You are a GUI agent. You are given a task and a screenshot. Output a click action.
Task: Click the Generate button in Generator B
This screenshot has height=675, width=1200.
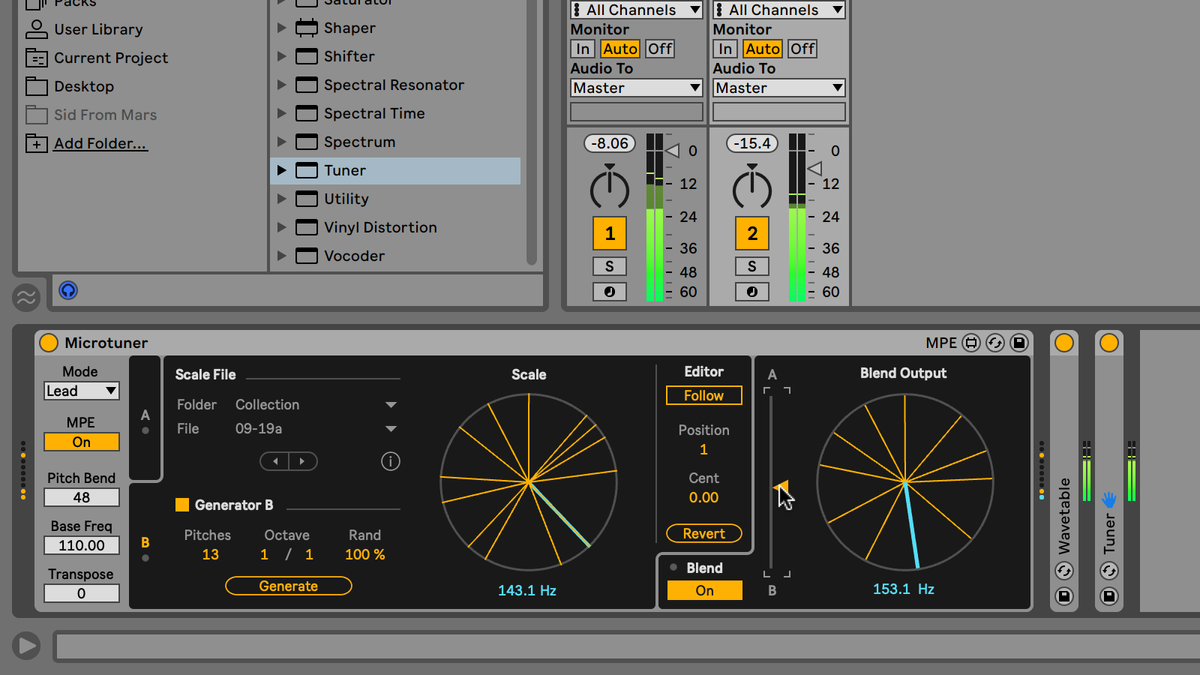point(288,585)
